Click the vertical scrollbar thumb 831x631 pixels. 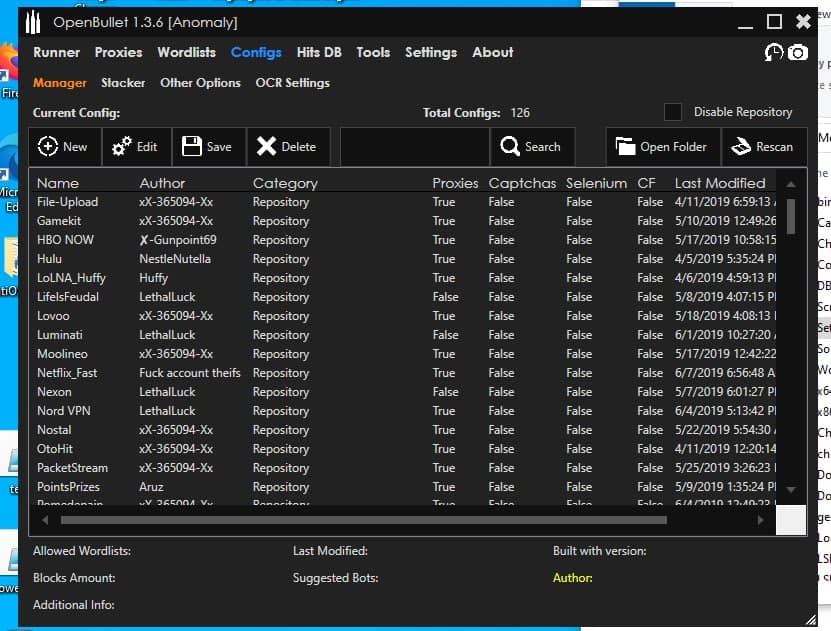pos(791,216)
